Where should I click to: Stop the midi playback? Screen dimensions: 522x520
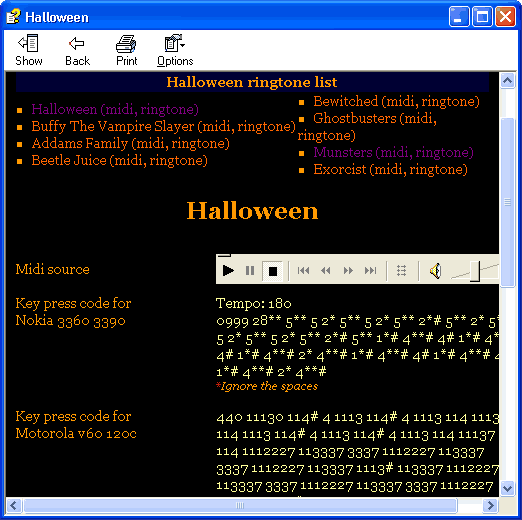273,271
